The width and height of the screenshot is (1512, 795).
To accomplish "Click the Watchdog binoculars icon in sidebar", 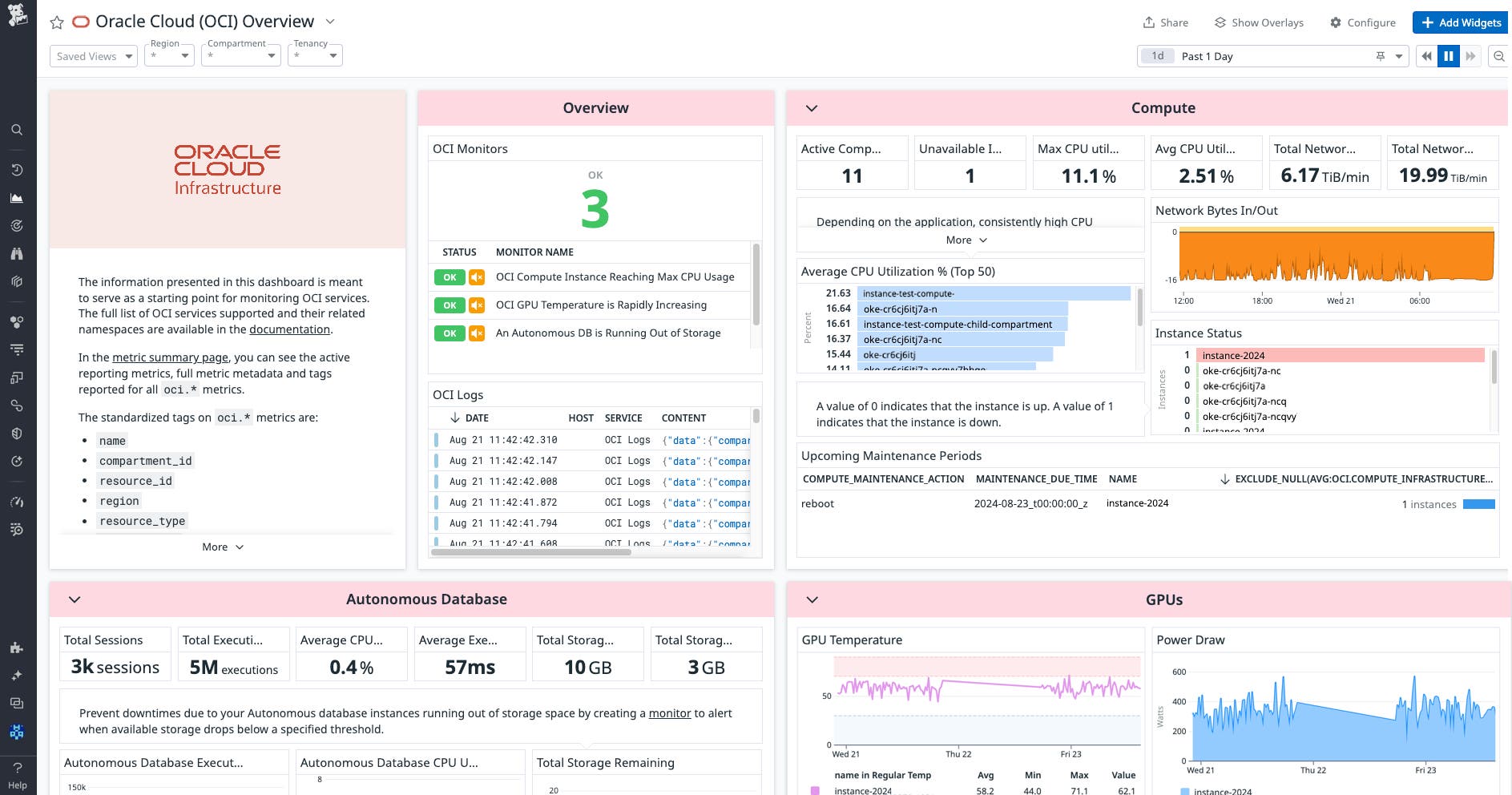I will 16,253.
